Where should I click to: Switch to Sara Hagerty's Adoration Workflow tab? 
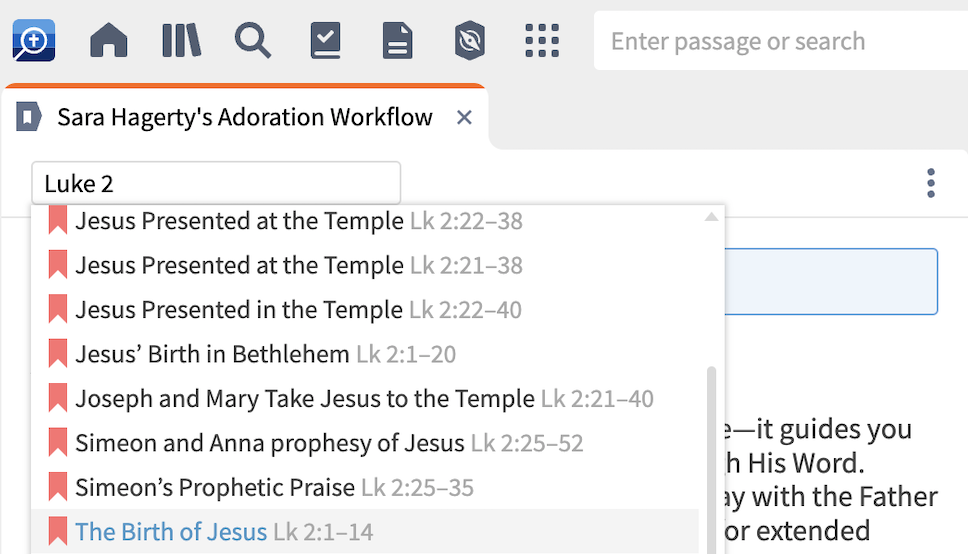click(x=244, y=118)
